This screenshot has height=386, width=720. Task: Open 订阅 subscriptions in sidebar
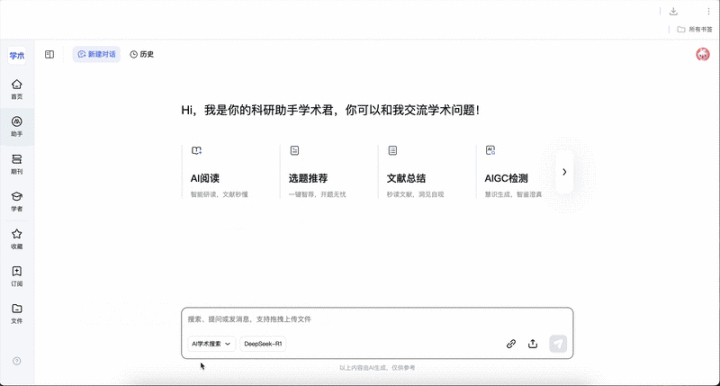pyautogui.click(x=17, y=276)
